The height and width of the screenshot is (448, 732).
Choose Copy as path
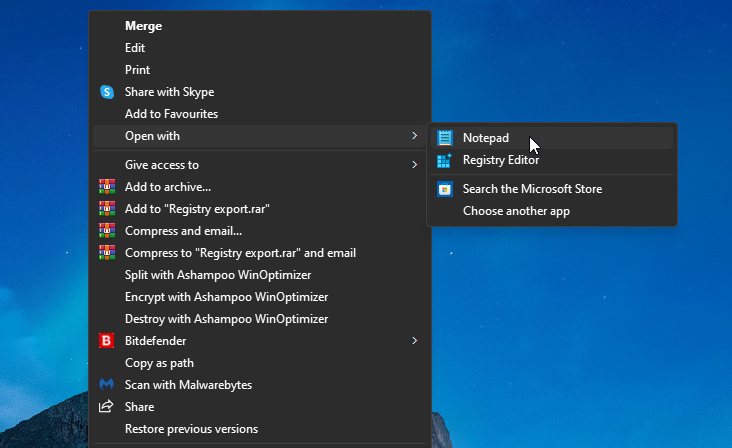[x=159, y=363]
